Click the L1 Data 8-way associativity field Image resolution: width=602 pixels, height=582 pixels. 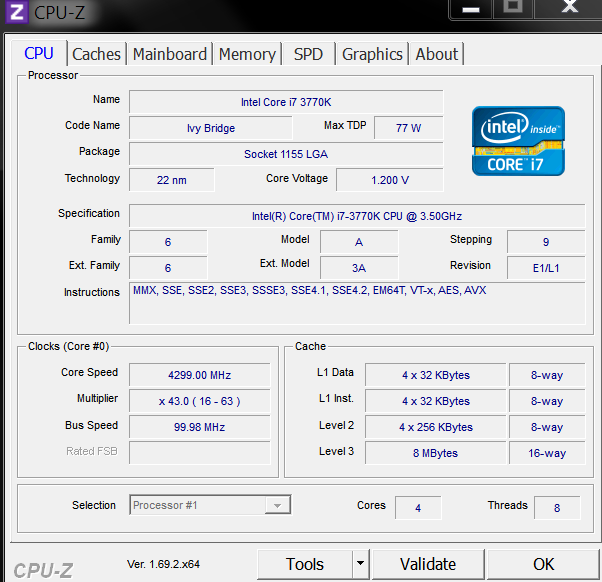(x=547, y=375)
